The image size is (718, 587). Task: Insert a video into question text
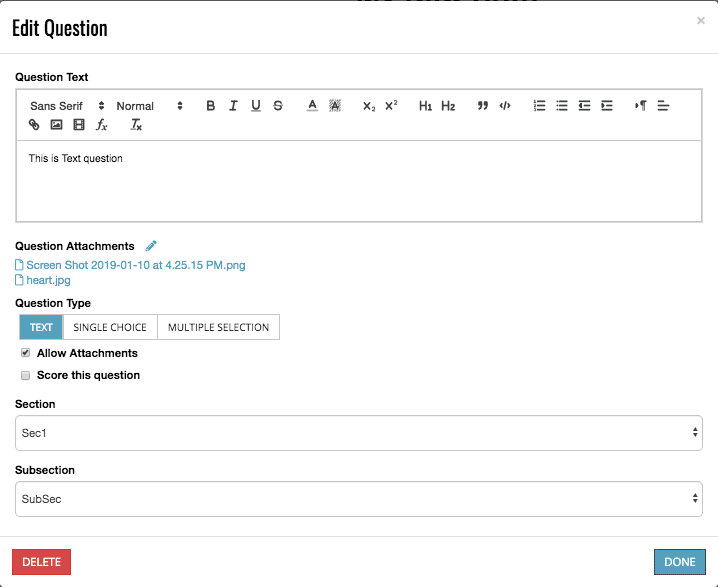pos(79,125)
